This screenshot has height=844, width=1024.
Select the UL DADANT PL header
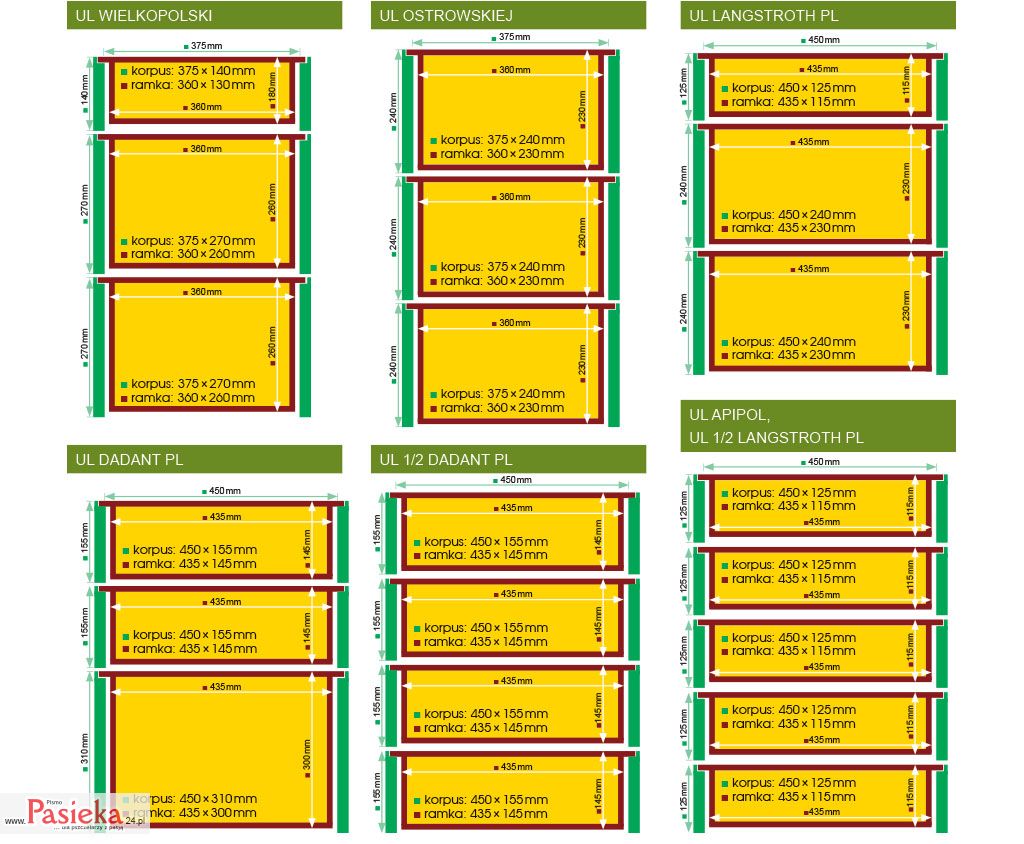pyautogui.click(x=204, y=459)
